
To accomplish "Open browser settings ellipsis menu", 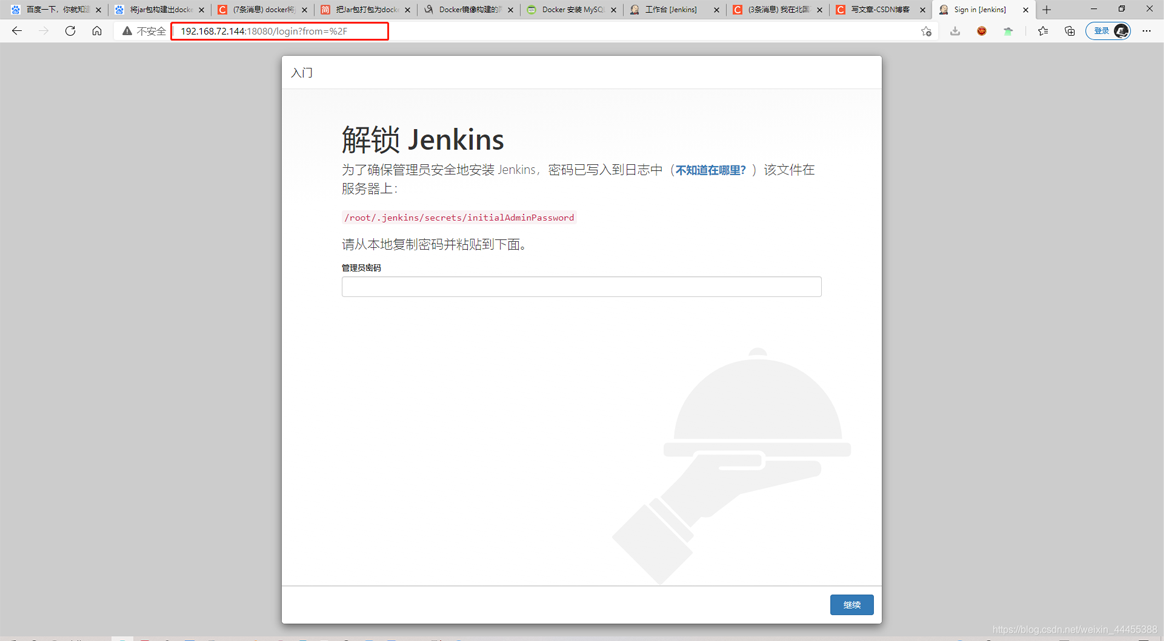I will (1147, 31).
